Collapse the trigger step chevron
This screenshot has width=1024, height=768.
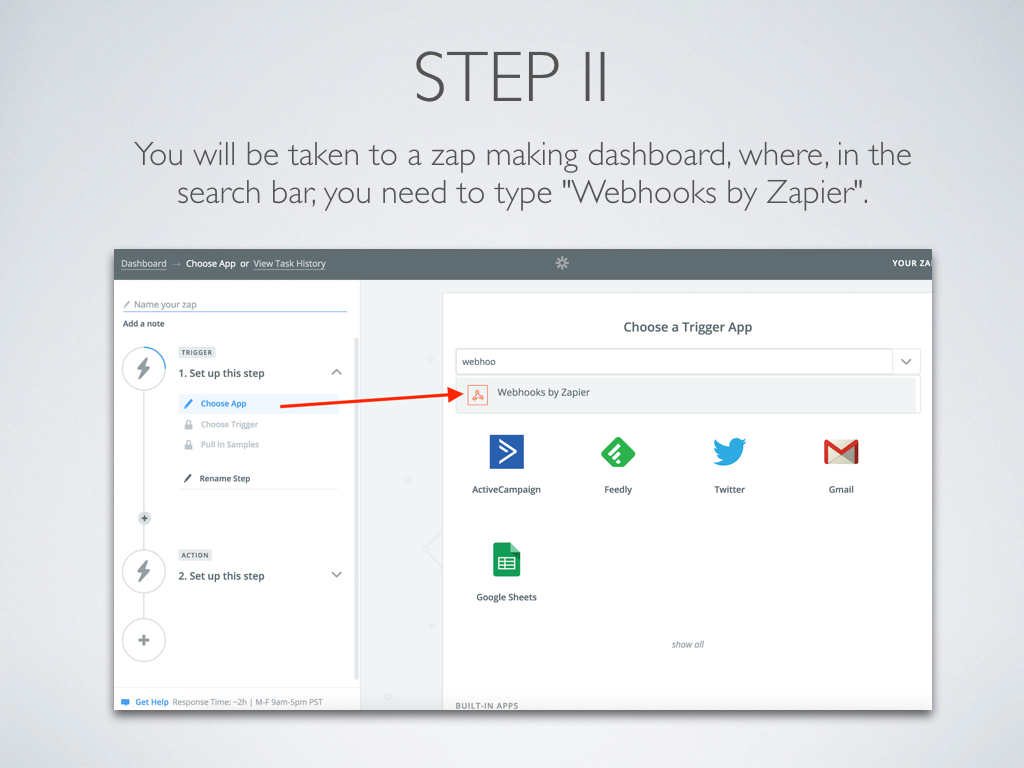pyautogui.click(x=336, y=372)
